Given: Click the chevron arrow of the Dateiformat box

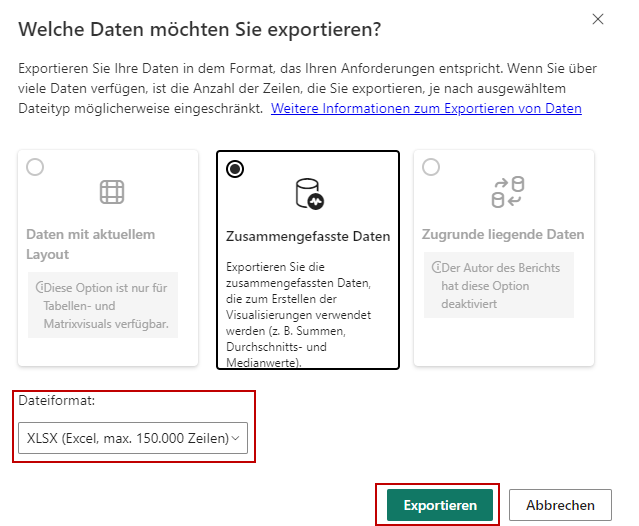Looking at the screenshot, I should 236,438.
